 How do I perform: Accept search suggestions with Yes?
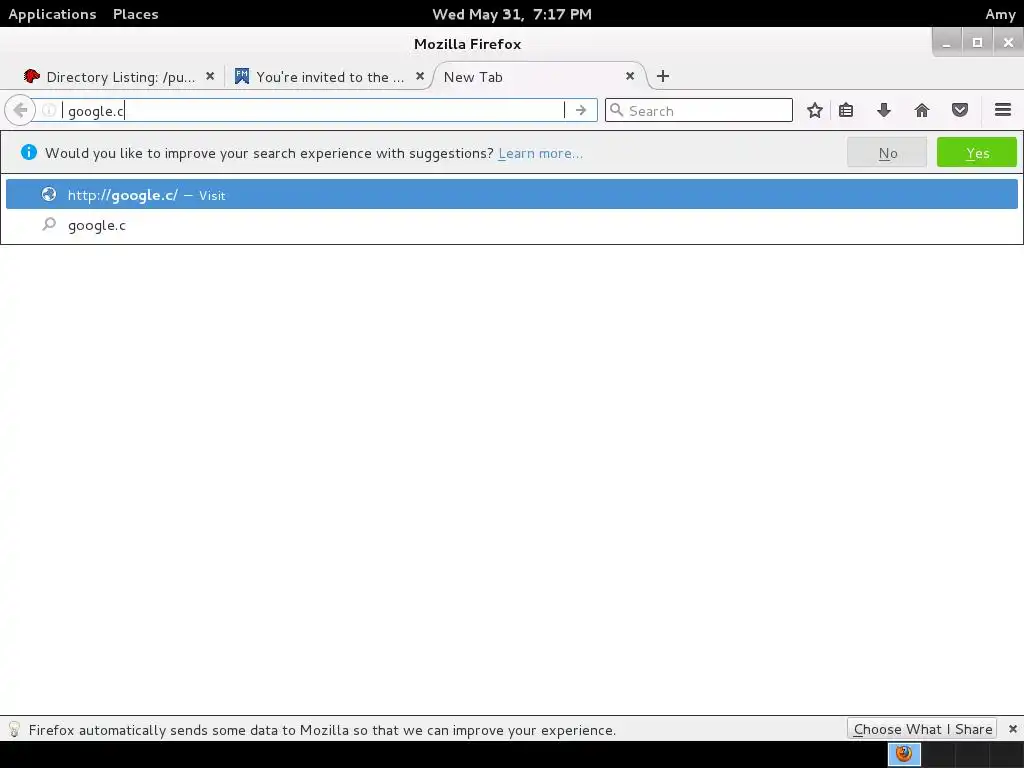coord(976,152)
